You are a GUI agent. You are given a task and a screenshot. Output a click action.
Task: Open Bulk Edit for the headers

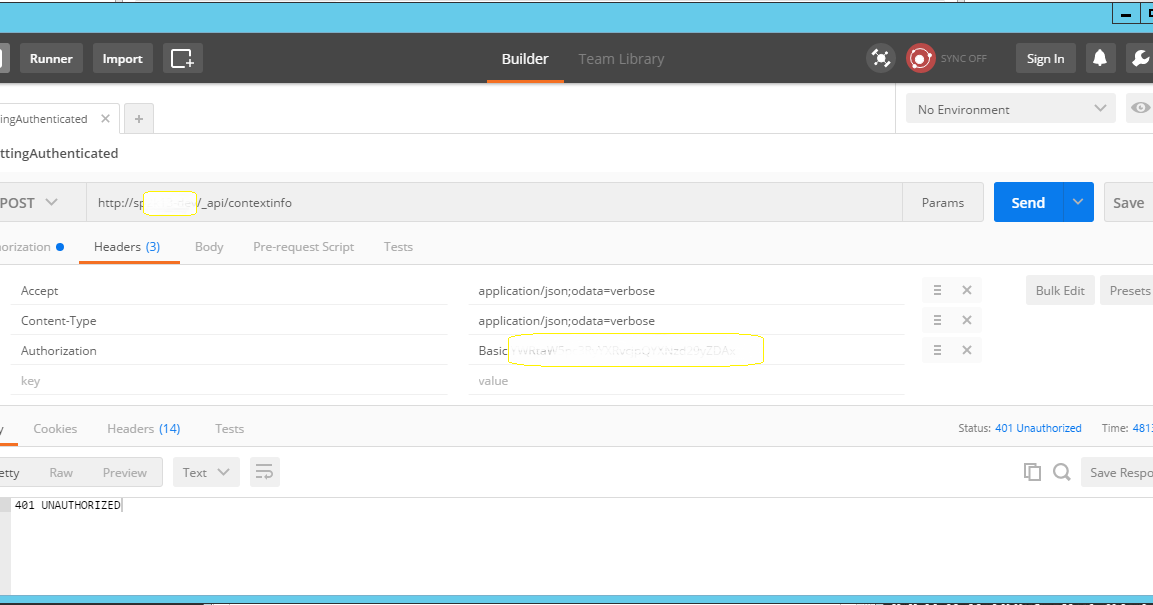(x=1059, y=290)
